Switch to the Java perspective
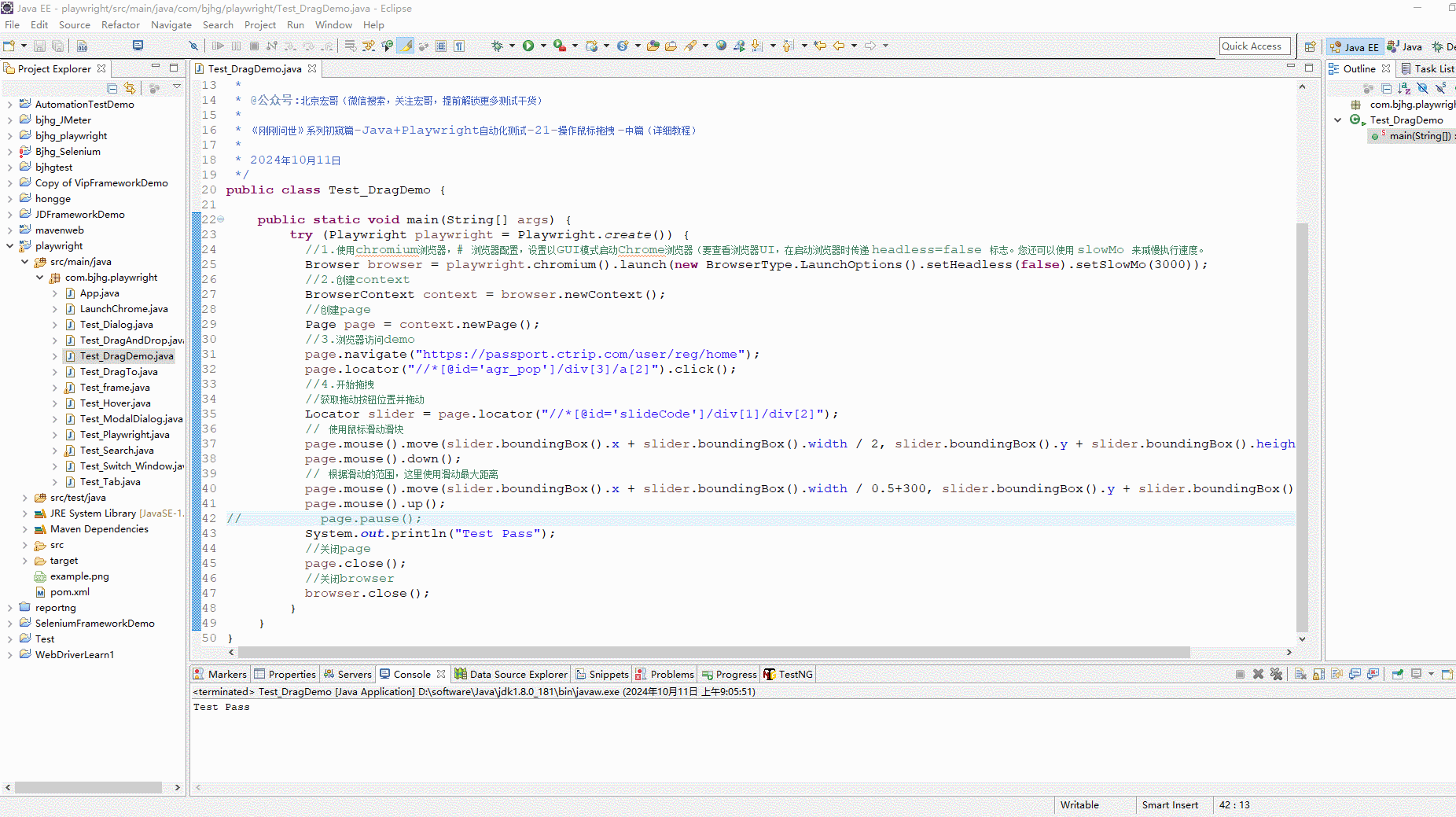 pos(1404,46)
